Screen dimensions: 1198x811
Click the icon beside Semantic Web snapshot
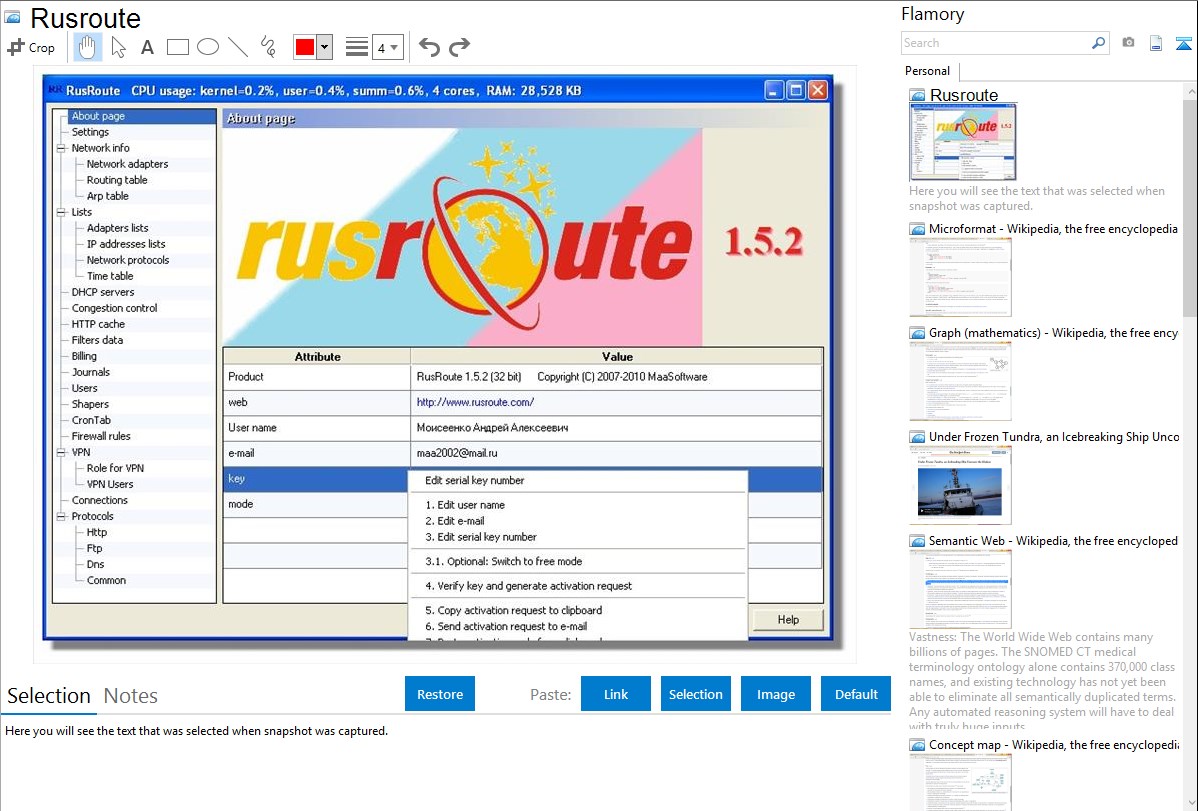pyautogui.click(x=917, y=541)
